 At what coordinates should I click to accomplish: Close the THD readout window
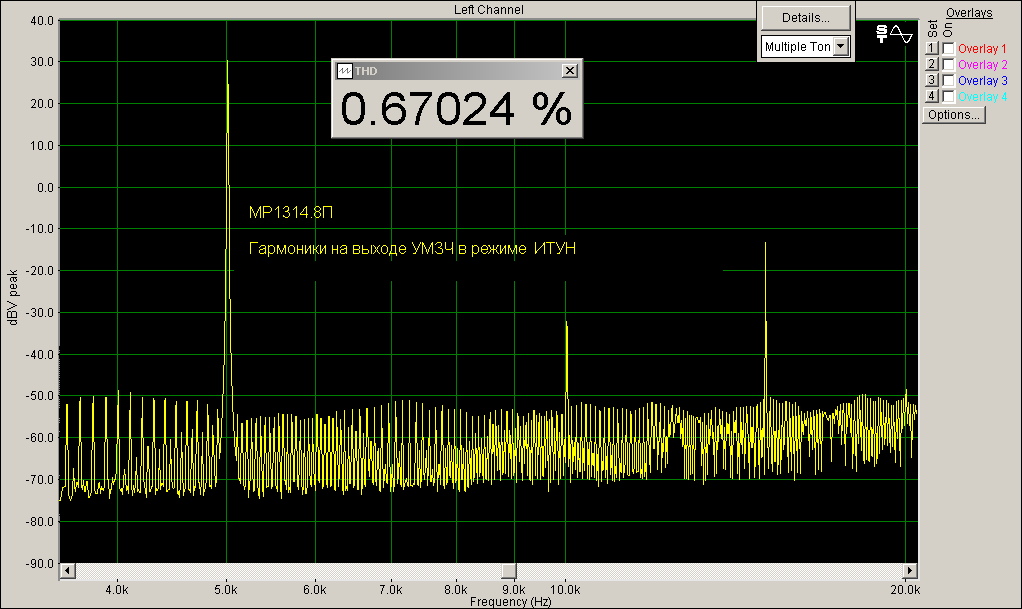569,71
